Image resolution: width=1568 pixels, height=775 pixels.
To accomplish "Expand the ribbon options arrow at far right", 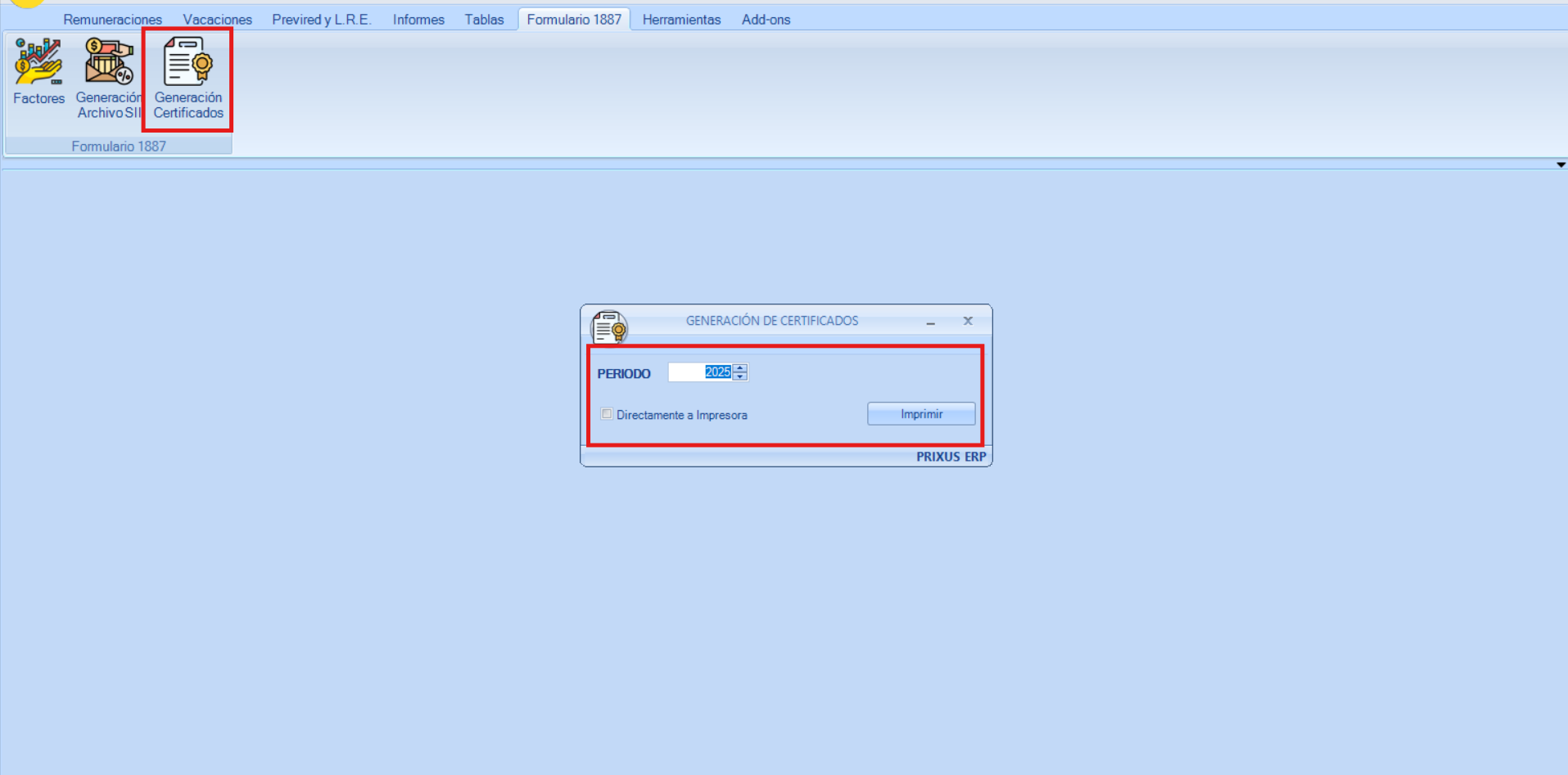I will tap(1561, 164).
